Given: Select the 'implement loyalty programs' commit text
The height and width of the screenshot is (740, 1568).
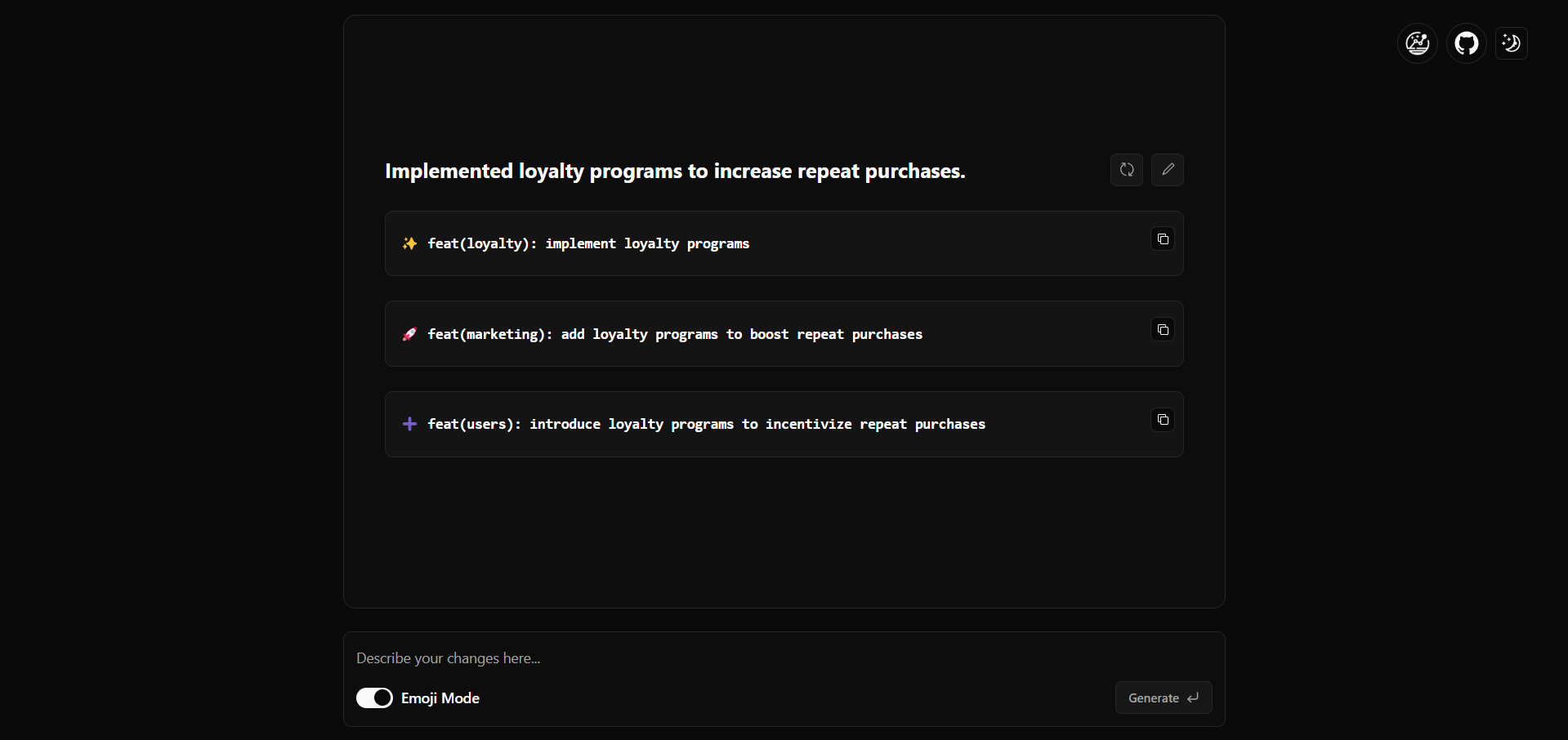Looking at the screenshot, I should pyautogui.click(x=646, y=244).
